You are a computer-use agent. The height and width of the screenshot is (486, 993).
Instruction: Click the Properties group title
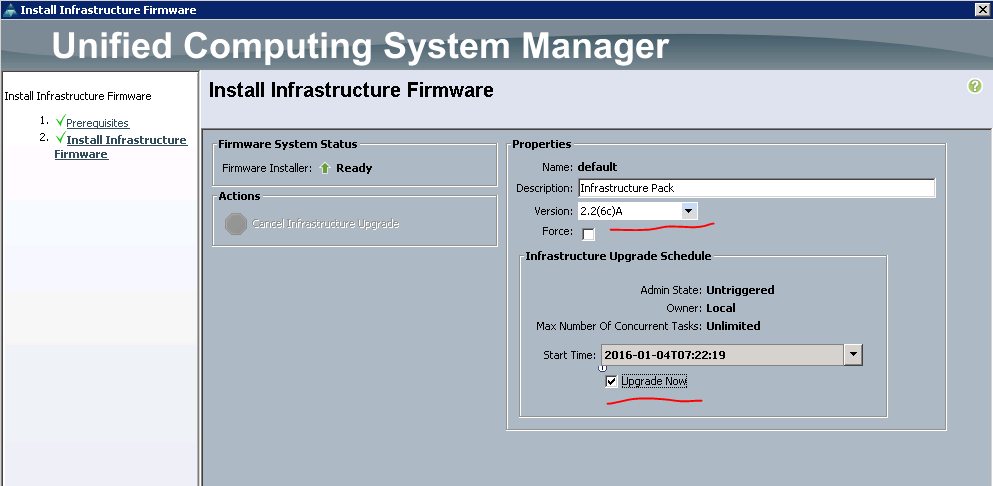click(541, 144)
